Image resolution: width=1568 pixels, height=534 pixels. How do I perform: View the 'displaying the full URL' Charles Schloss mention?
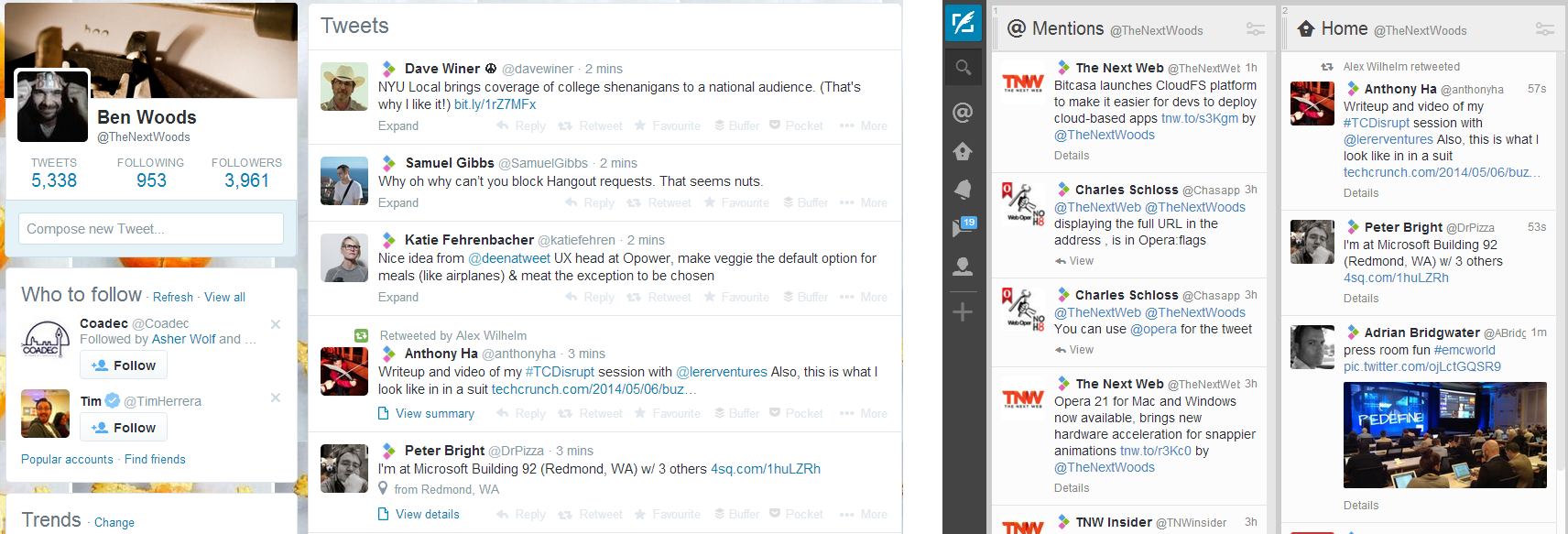tap(1074, 261)
